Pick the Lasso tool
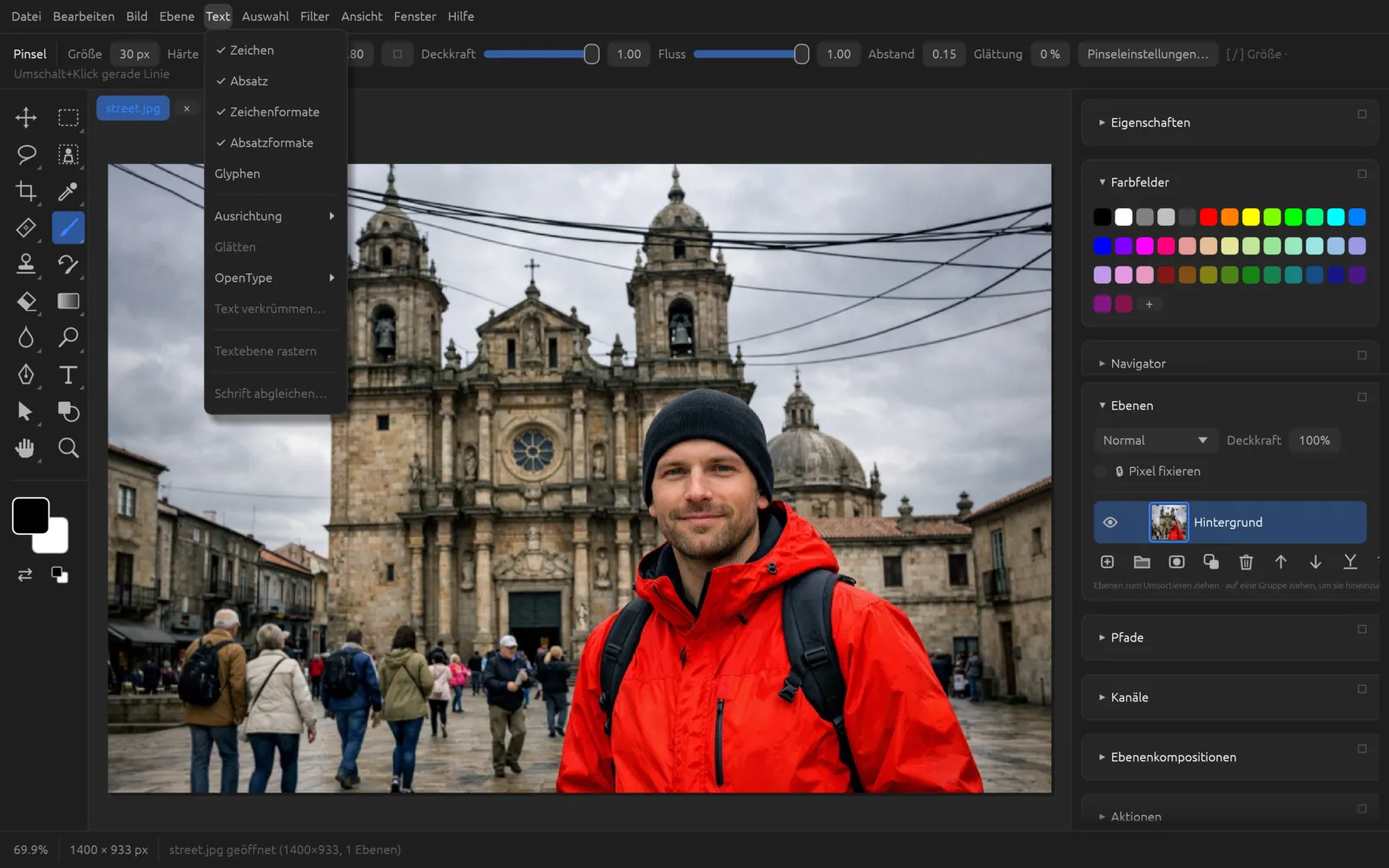Screen dimensions: 1389x868 pos(26,155)
